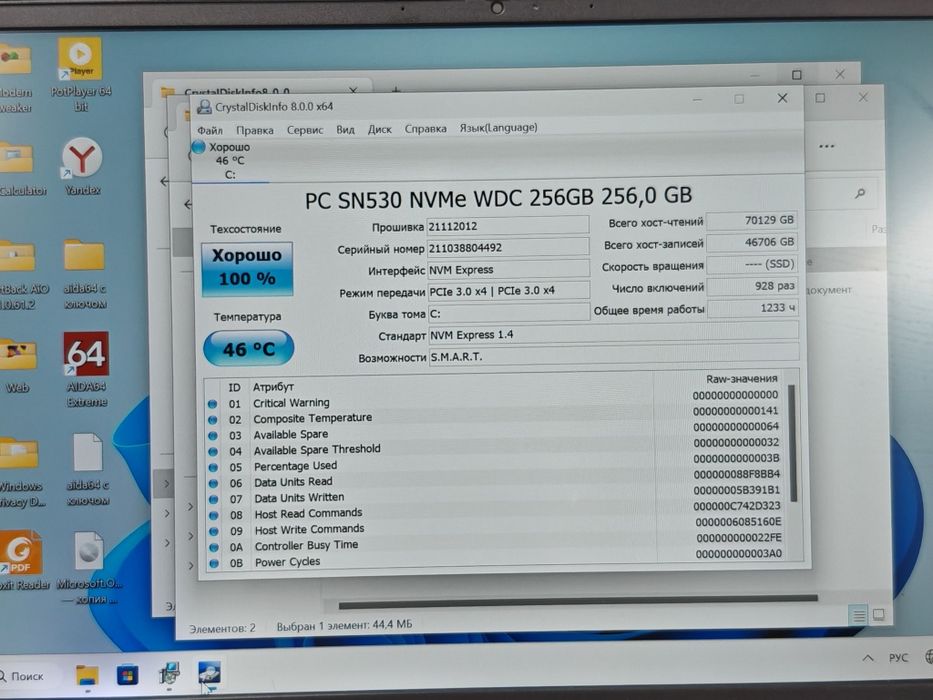Open the AIDA64 Extreme desktop shortcut

tap(87, 369)
